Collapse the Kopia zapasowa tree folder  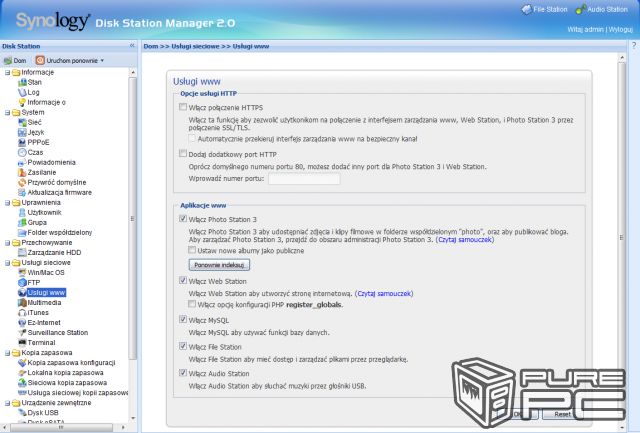click(7, 353)
